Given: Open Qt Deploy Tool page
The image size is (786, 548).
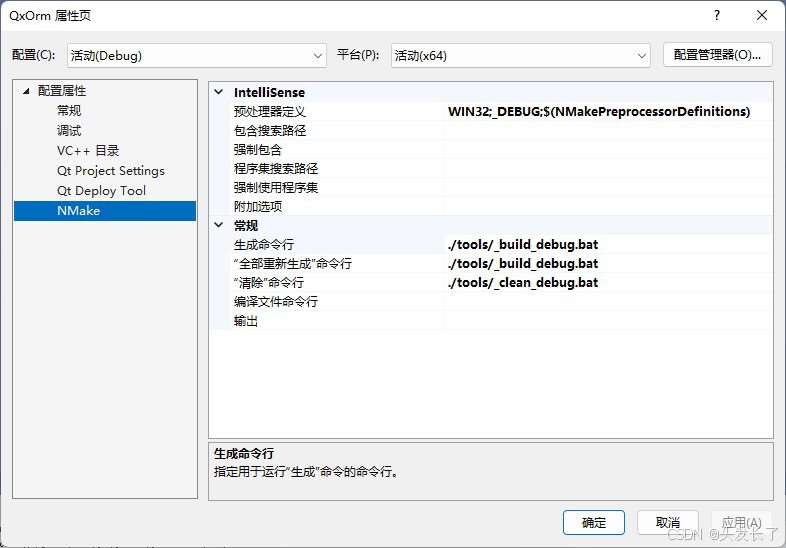Looking at the screenshot, I should [x=101, y=191].
